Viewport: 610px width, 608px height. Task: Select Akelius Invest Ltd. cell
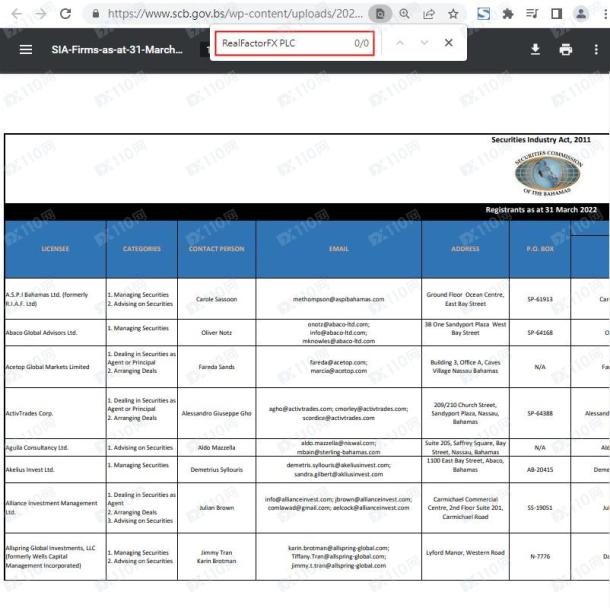tap(55, 470)
